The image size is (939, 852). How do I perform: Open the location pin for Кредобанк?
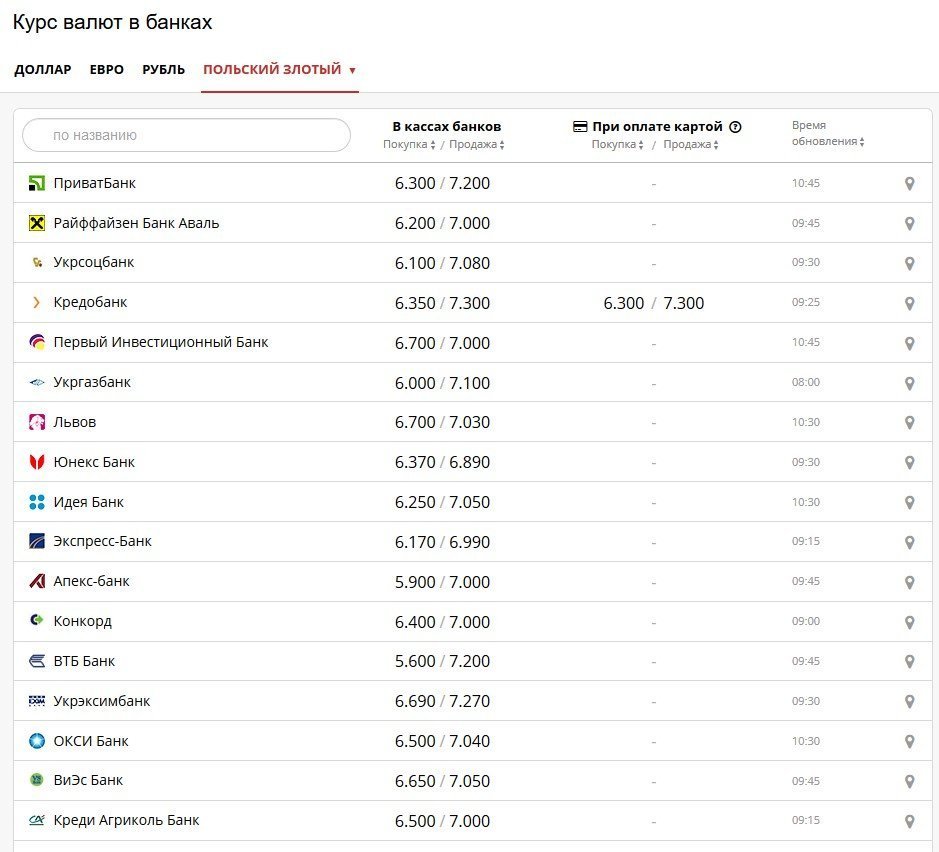pyautogui.click(x=909, y=303)
